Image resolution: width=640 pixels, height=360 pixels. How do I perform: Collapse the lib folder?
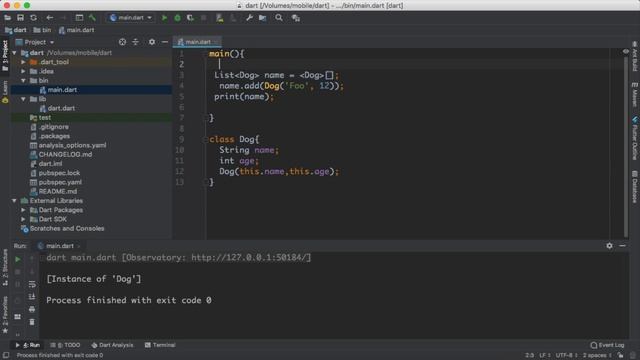coord(23,99)
